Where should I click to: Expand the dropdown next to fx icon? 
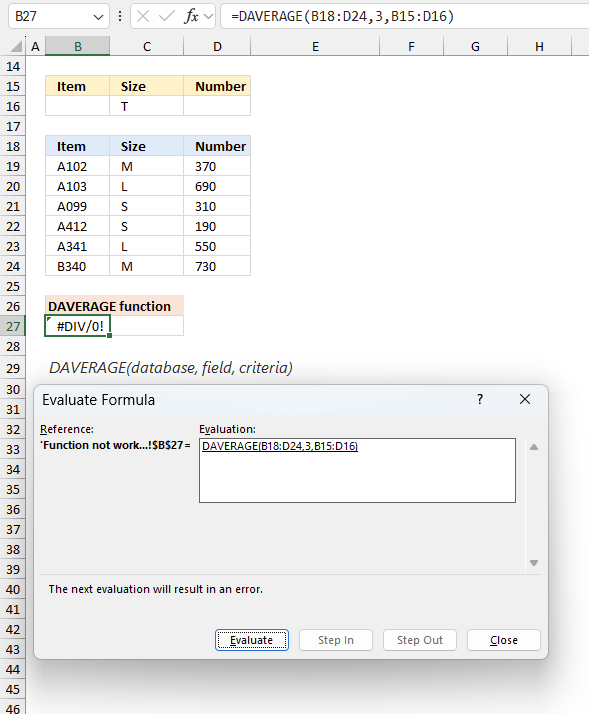coord(209,17)
